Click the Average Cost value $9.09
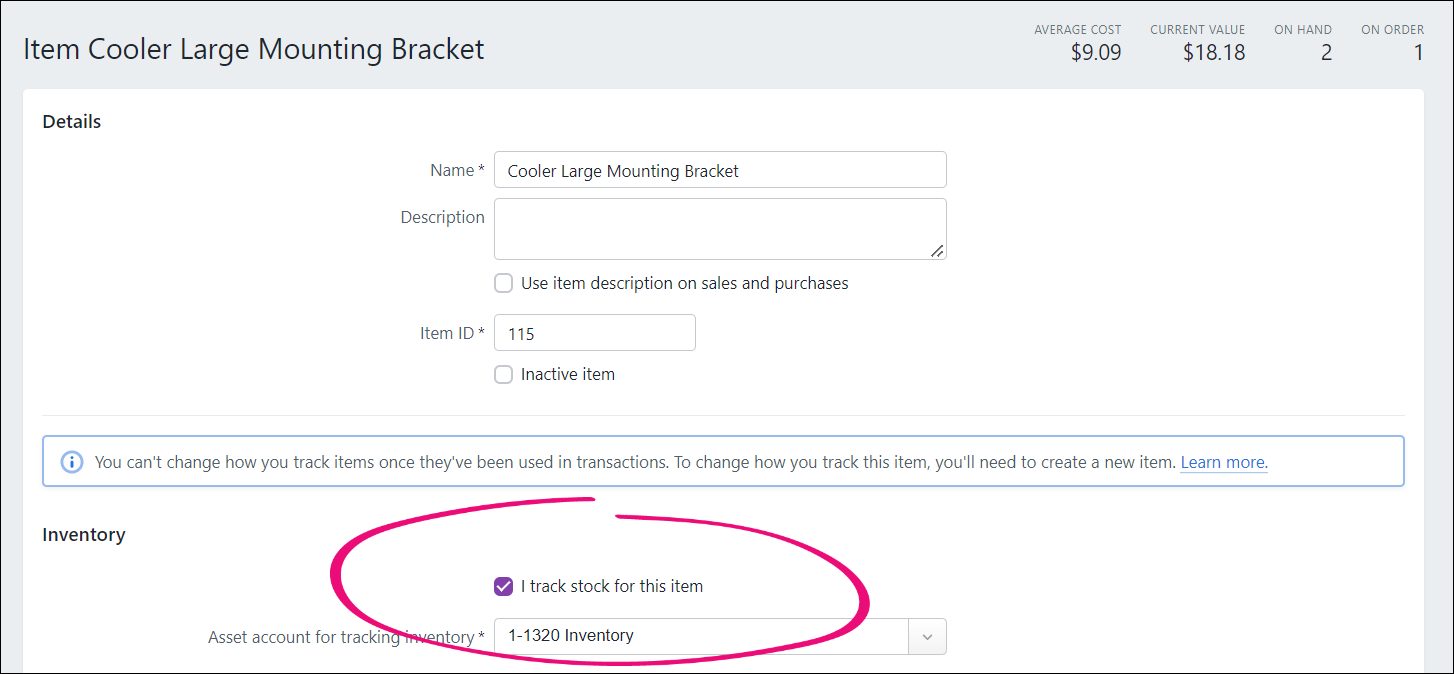 (1095, 53)
